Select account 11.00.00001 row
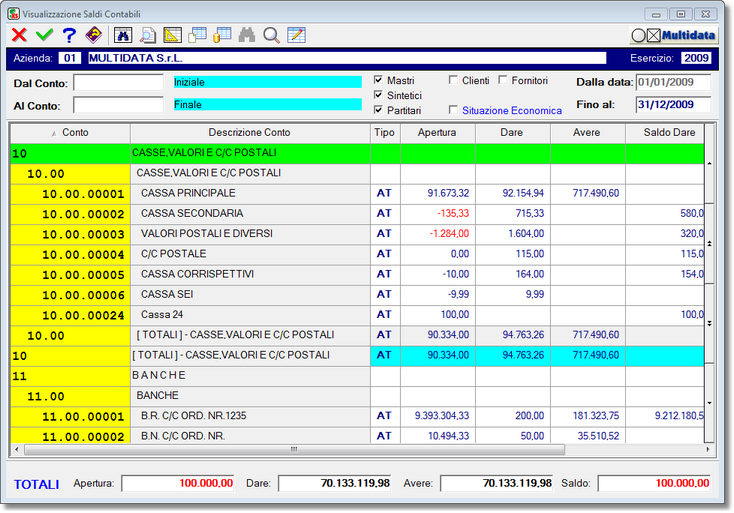The width and height of the screenshot is (734, 513). [x=357, y=416]
